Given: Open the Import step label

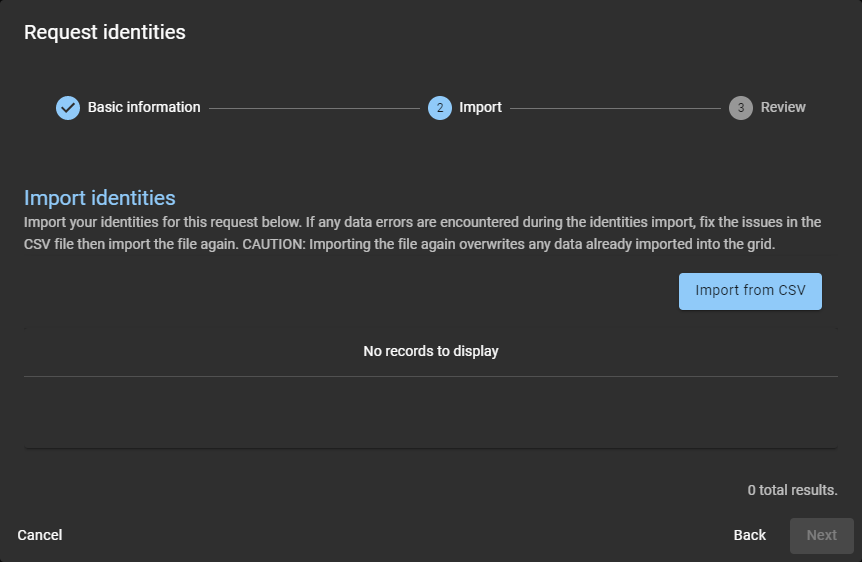Looking at the screenshot, I should [480, 107].
